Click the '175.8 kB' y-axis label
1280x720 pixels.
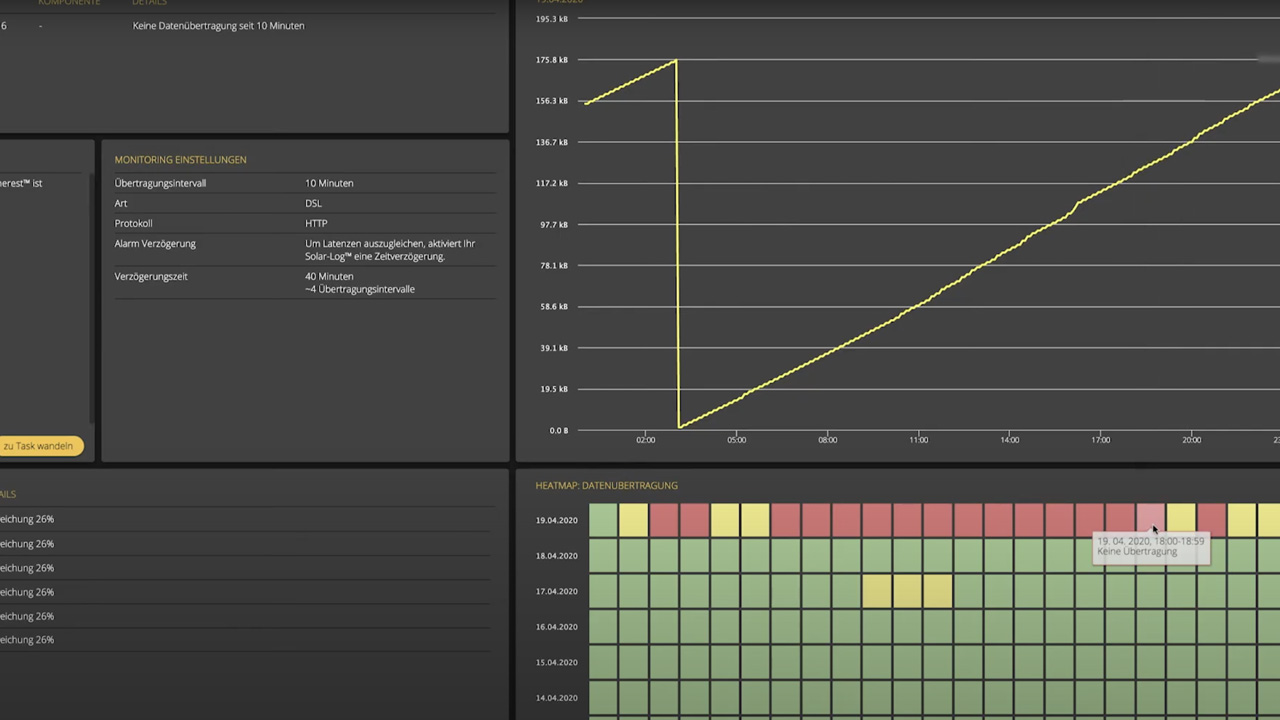click(552, 60)
